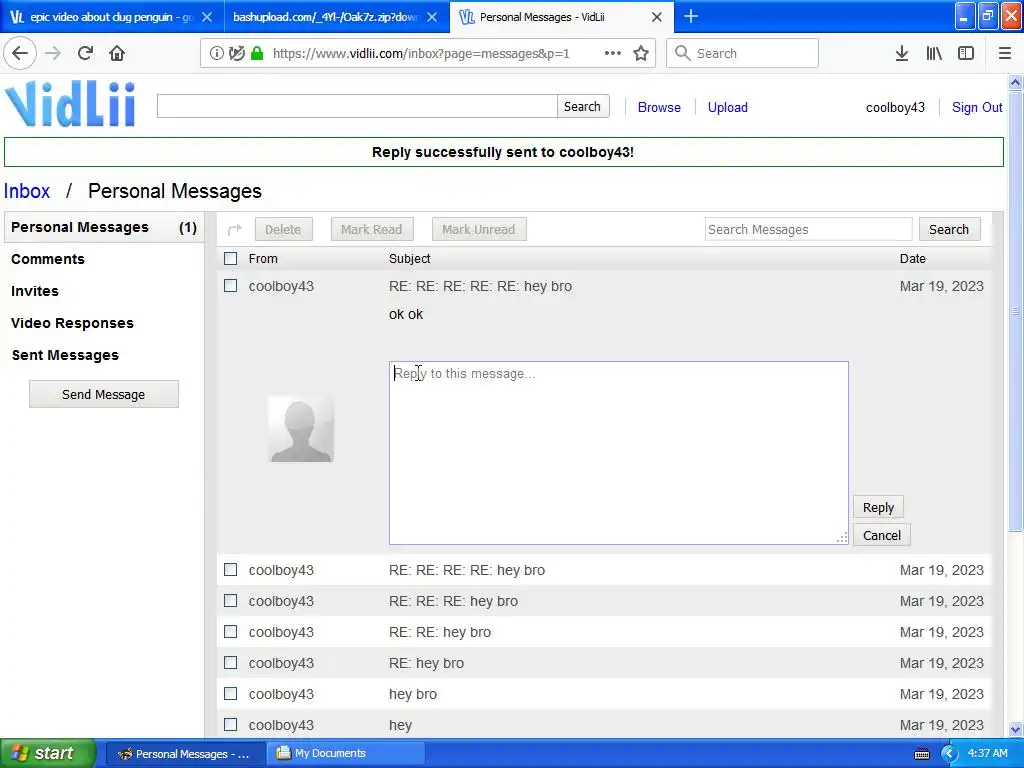Focus the VidLii video search field
Viewport: 1024px width, 768px height.
[x=357, y=106]
